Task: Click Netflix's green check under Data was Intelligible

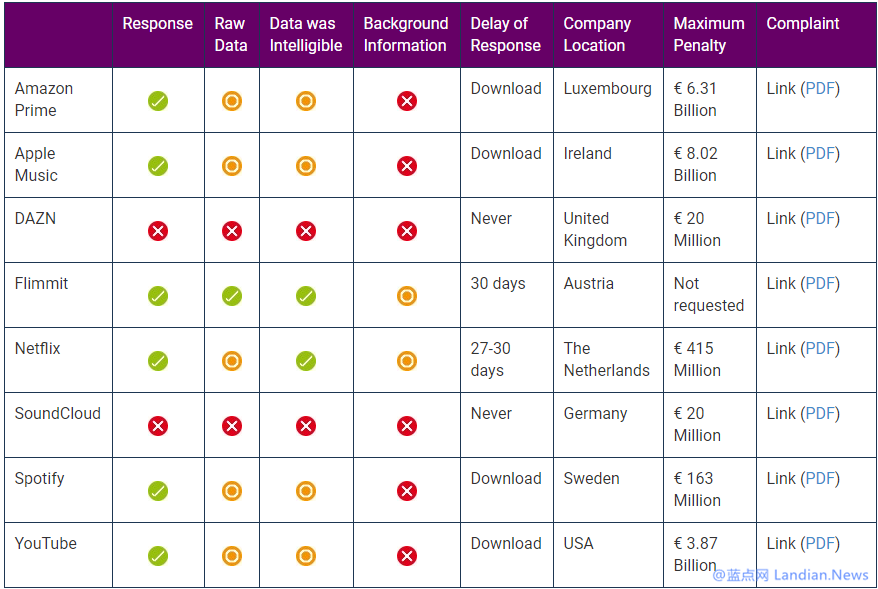Action: point(306,361)
